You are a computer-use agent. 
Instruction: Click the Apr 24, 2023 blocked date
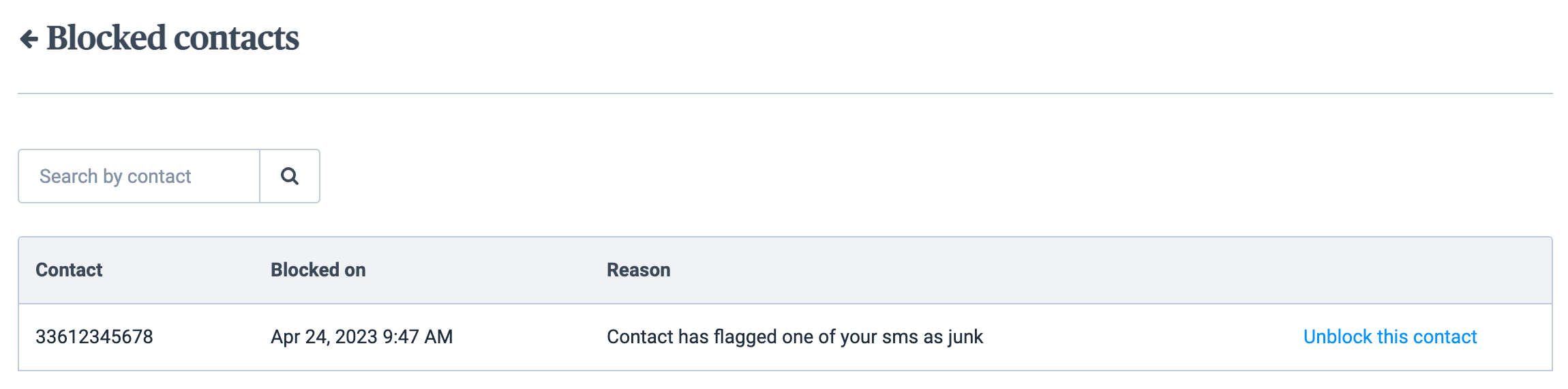click(361, 336)
